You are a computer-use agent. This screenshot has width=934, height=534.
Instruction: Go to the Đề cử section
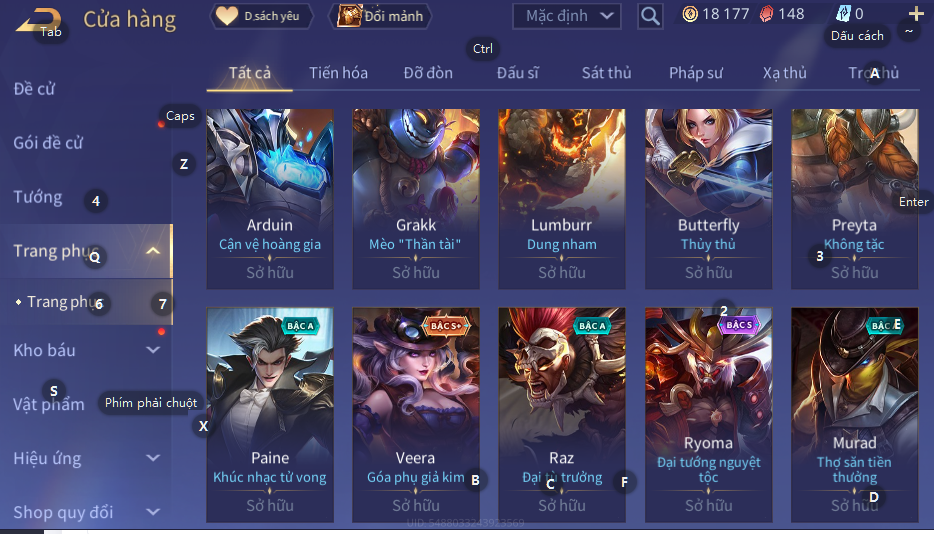[x=34, y=89]
